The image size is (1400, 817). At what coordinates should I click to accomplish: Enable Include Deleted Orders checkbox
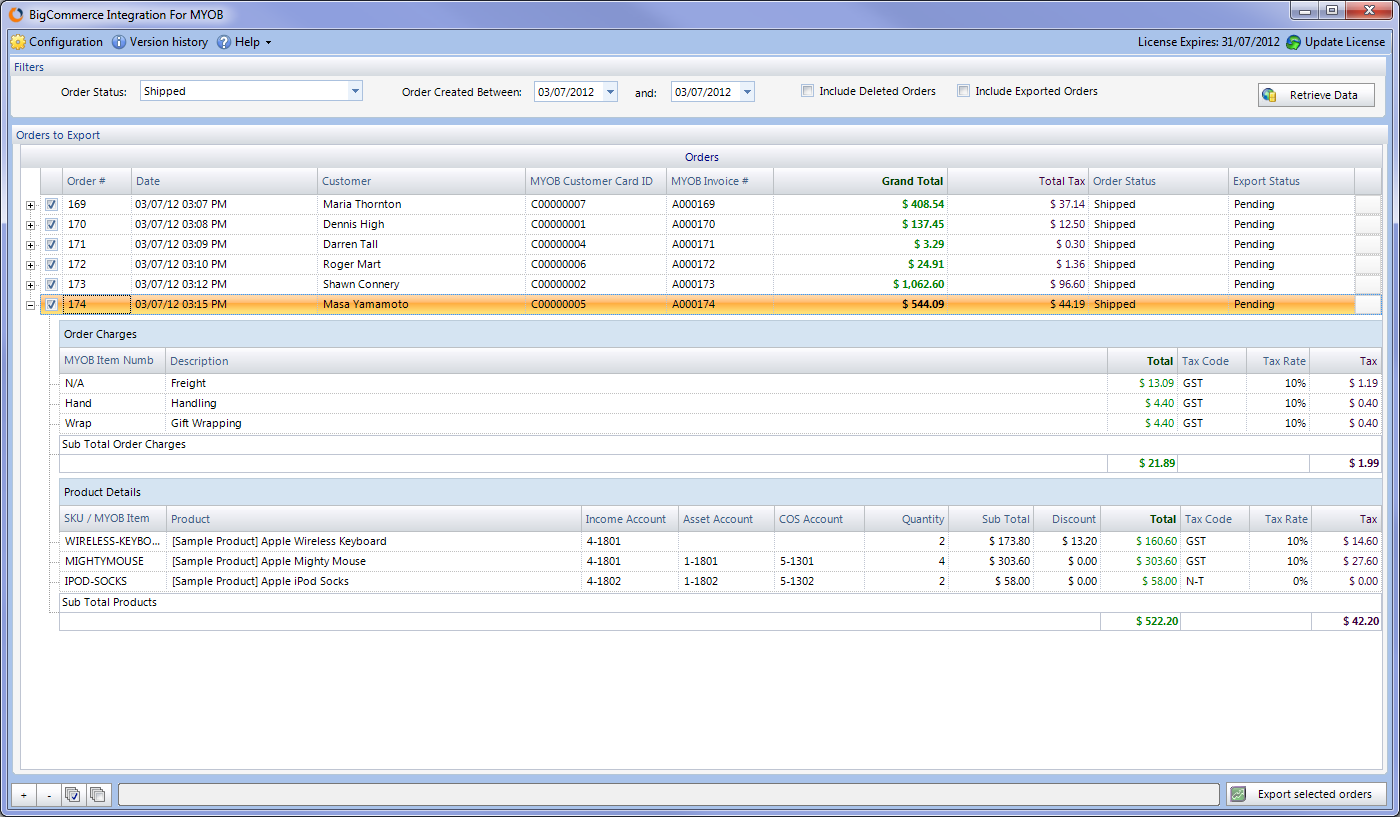point(807,91)
